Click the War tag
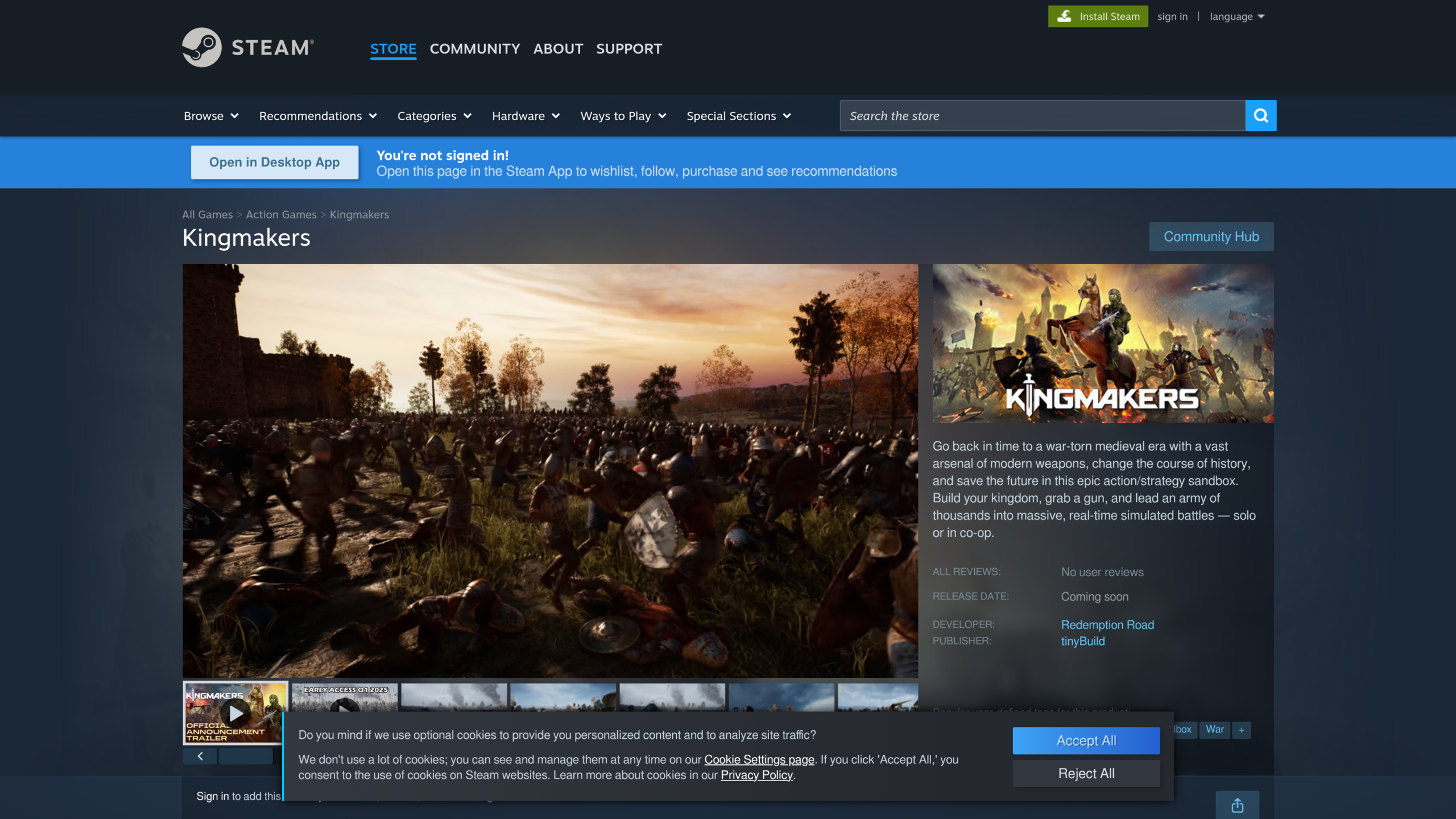This screenshot has height=819, width=1456. (x=1215, y=730)
